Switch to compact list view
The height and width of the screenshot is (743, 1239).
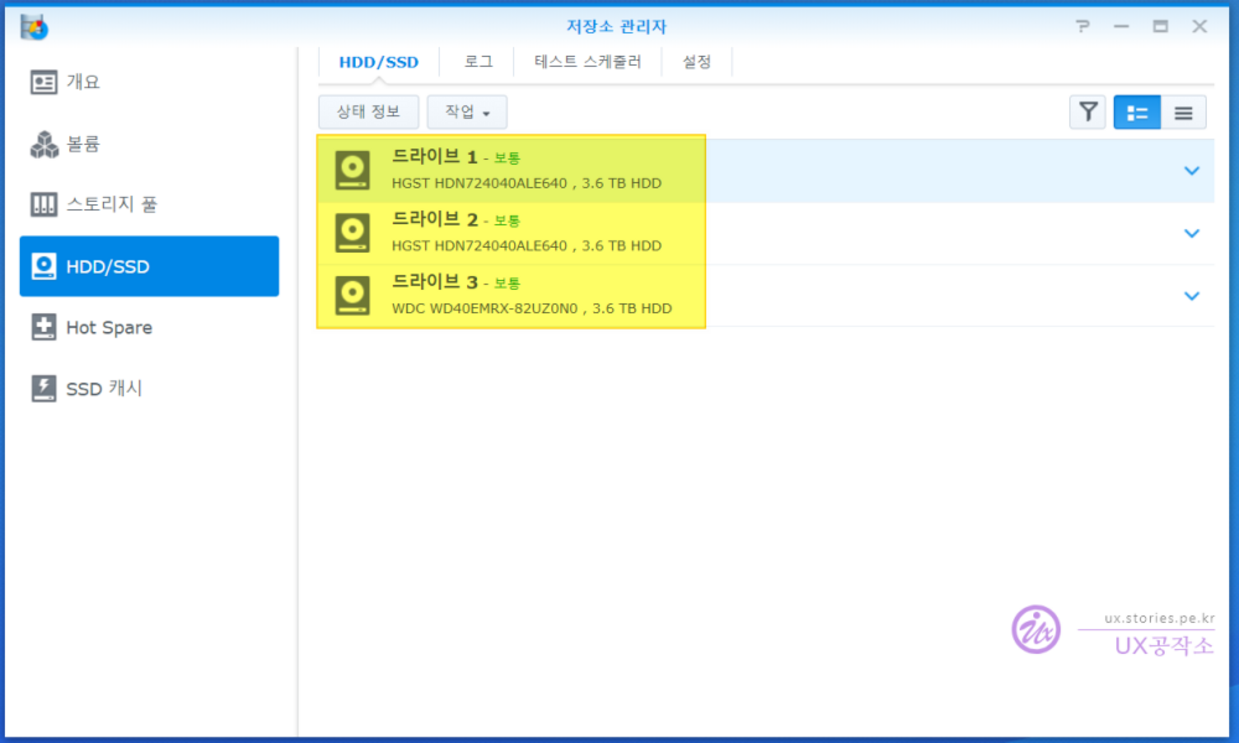pos(1183,113)
